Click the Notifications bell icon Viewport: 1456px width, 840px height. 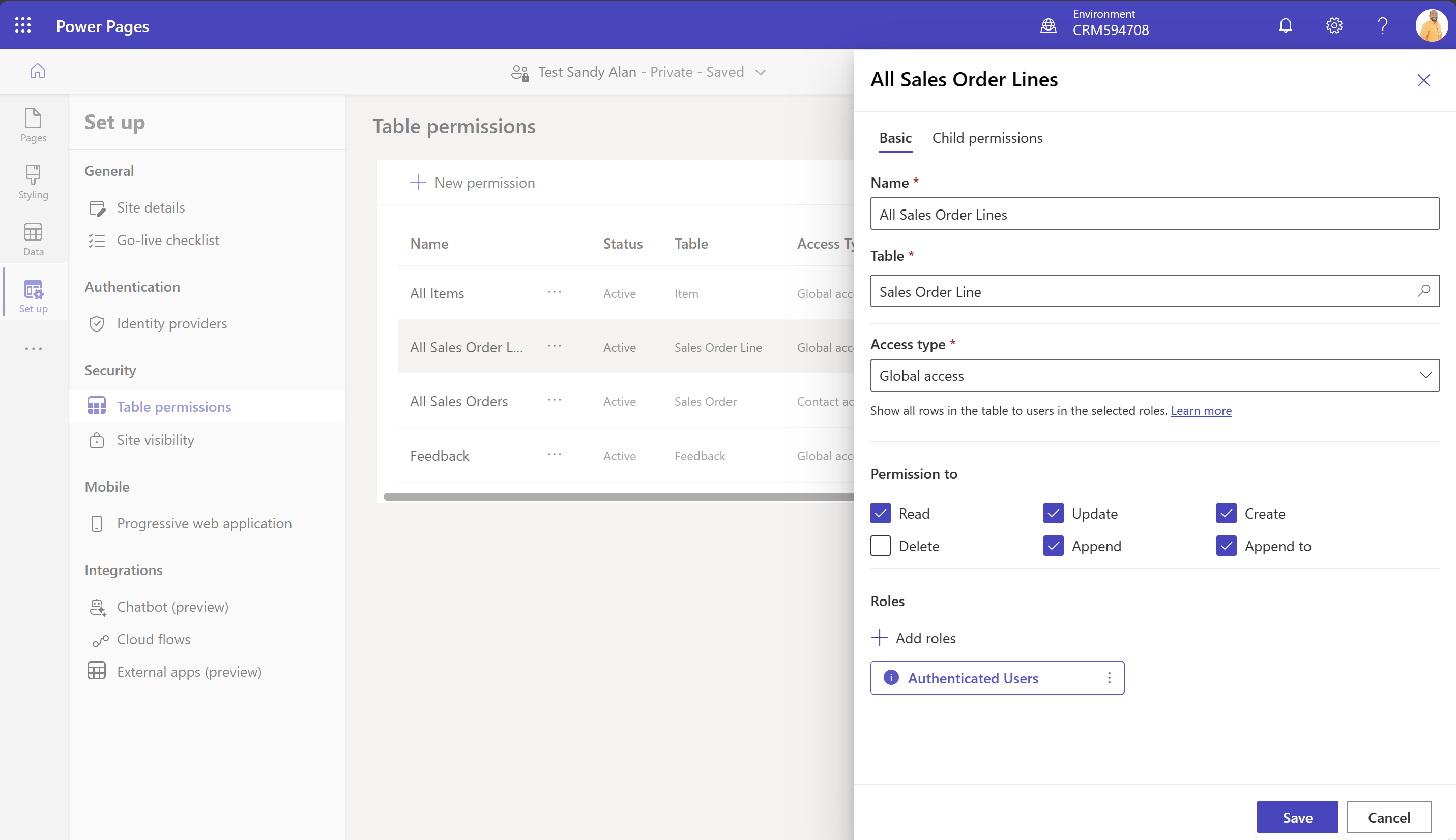pos(1285,26)
